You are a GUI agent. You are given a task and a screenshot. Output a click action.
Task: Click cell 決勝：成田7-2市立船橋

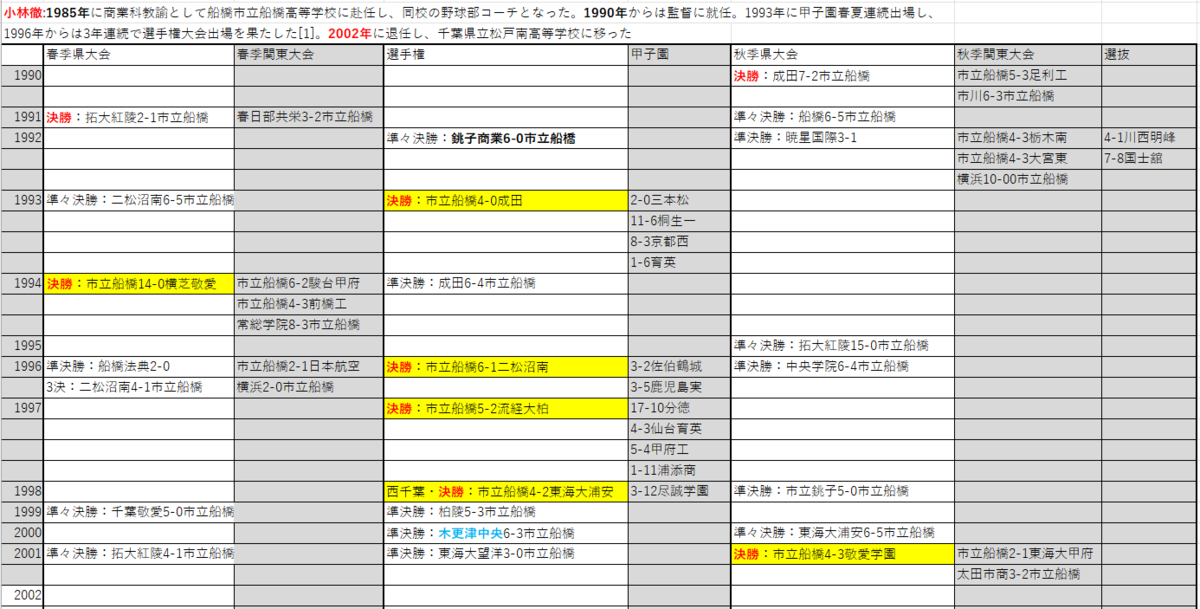coord(842,76)
